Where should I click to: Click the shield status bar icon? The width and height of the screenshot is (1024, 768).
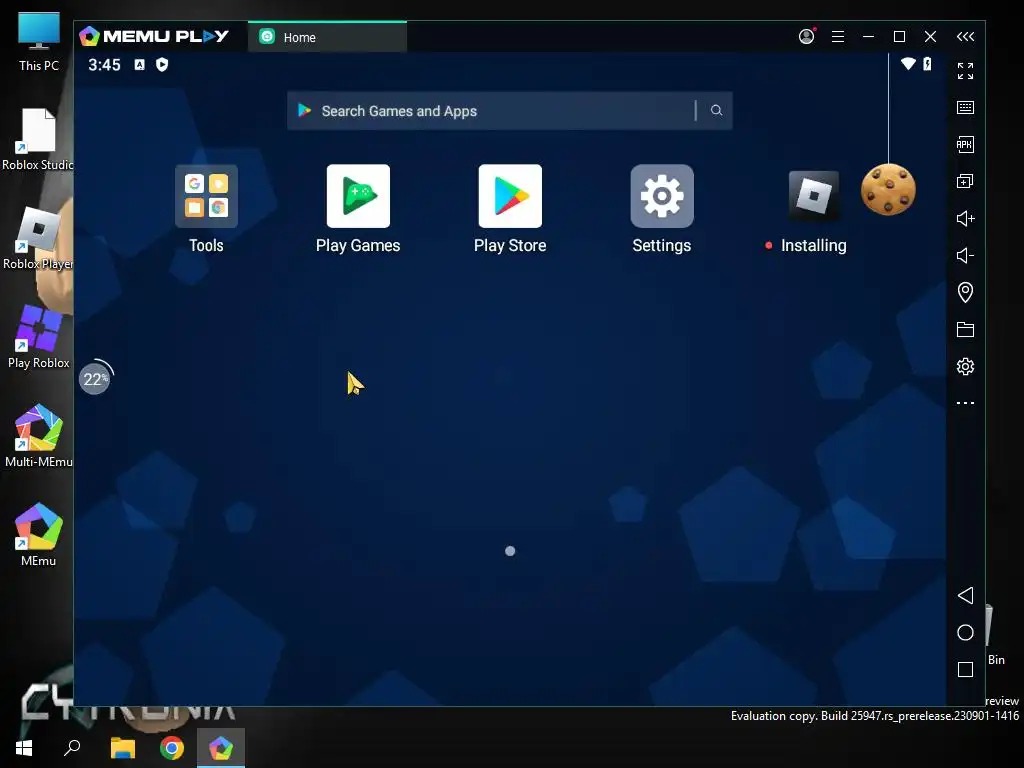point(162,64)
